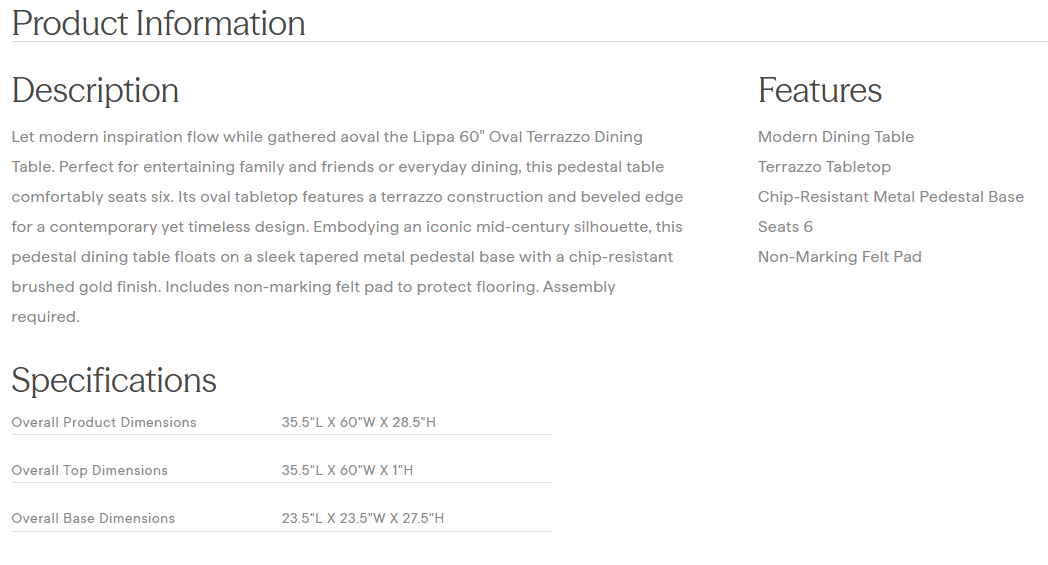Click the Product Information heading

[158, 23]
